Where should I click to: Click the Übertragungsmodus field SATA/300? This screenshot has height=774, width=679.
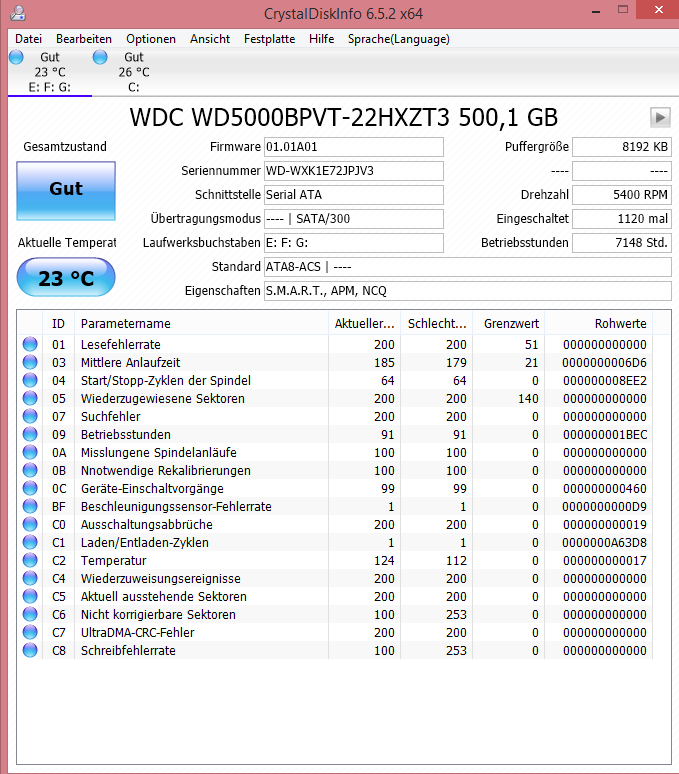coord(354,219)
